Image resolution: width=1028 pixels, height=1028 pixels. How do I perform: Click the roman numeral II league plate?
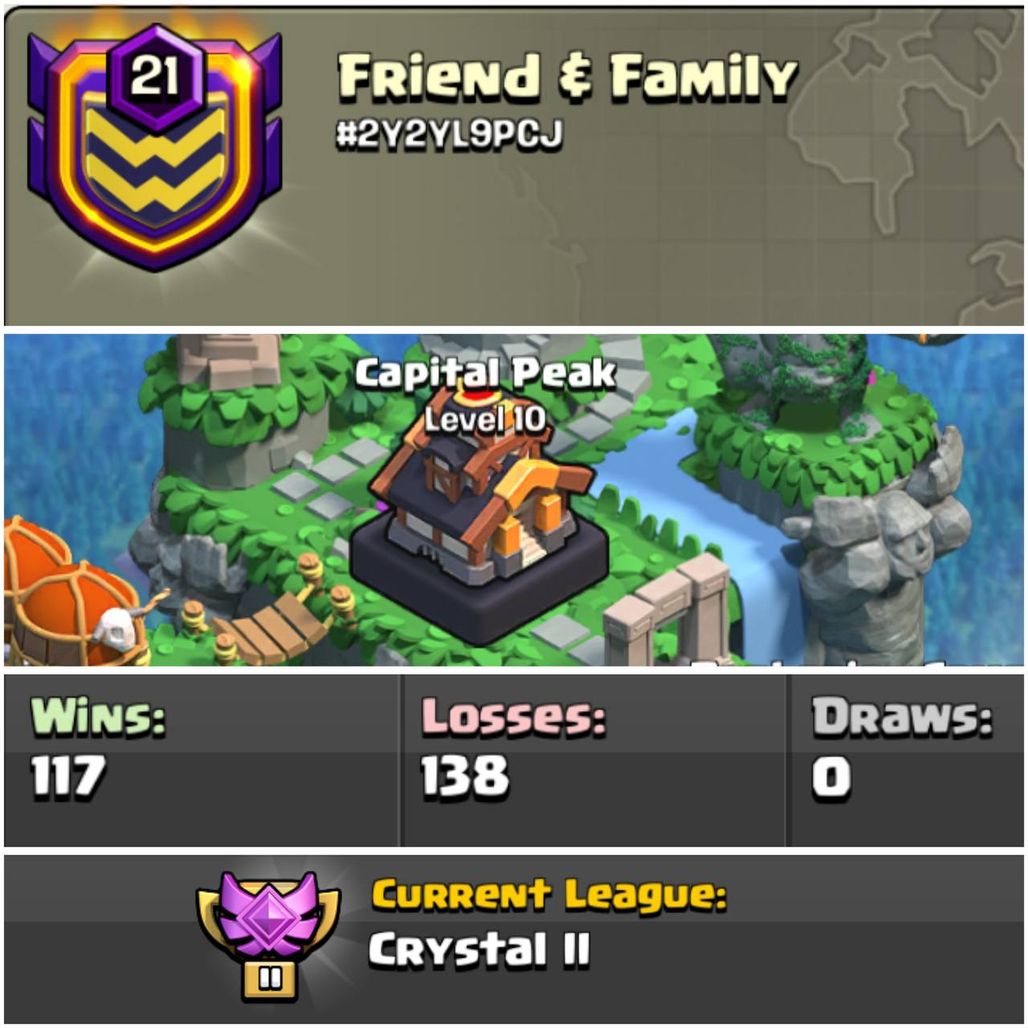[x=269, y=979]
